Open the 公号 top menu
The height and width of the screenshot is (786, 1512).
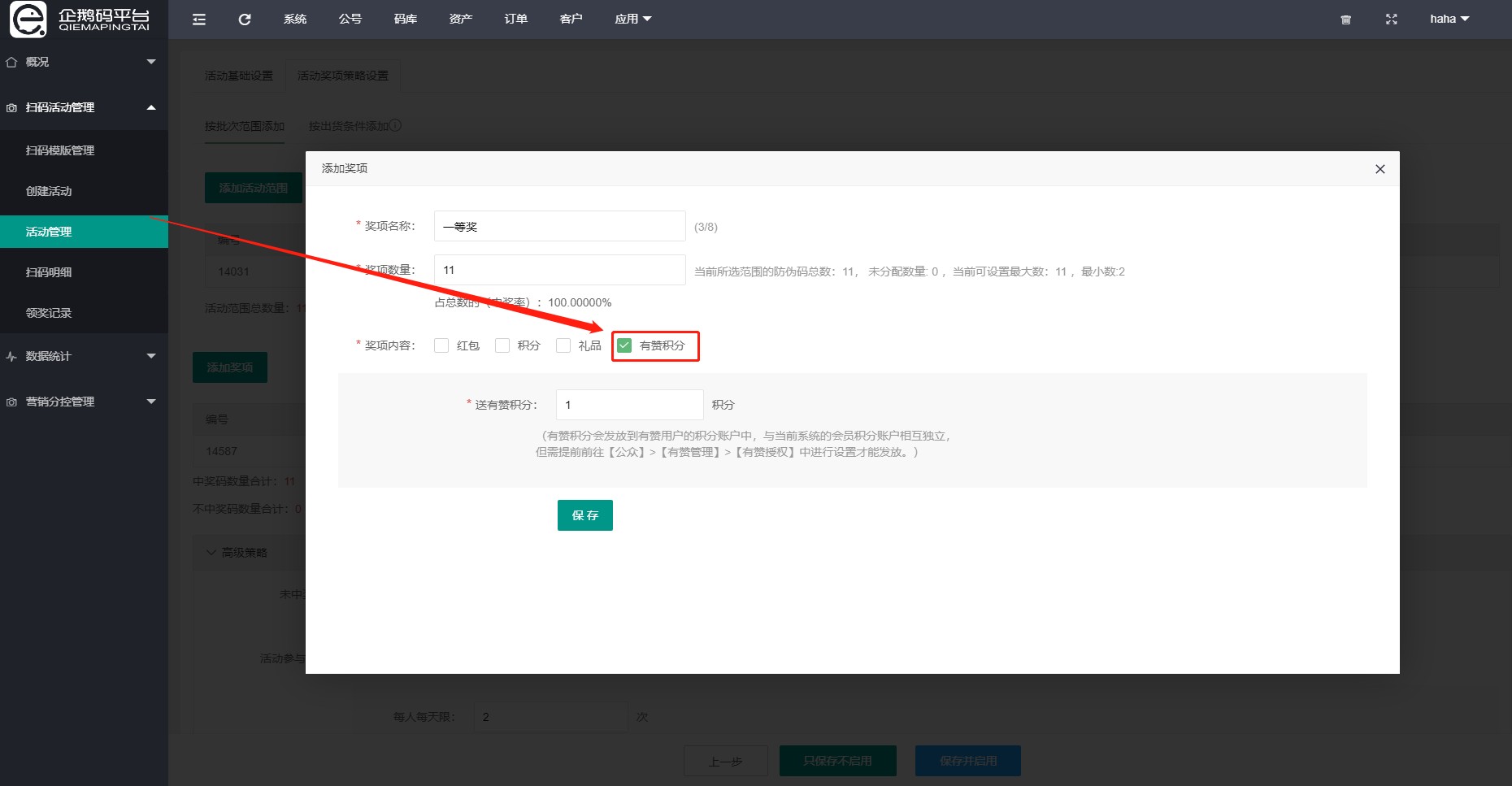(x=350, y=20)
